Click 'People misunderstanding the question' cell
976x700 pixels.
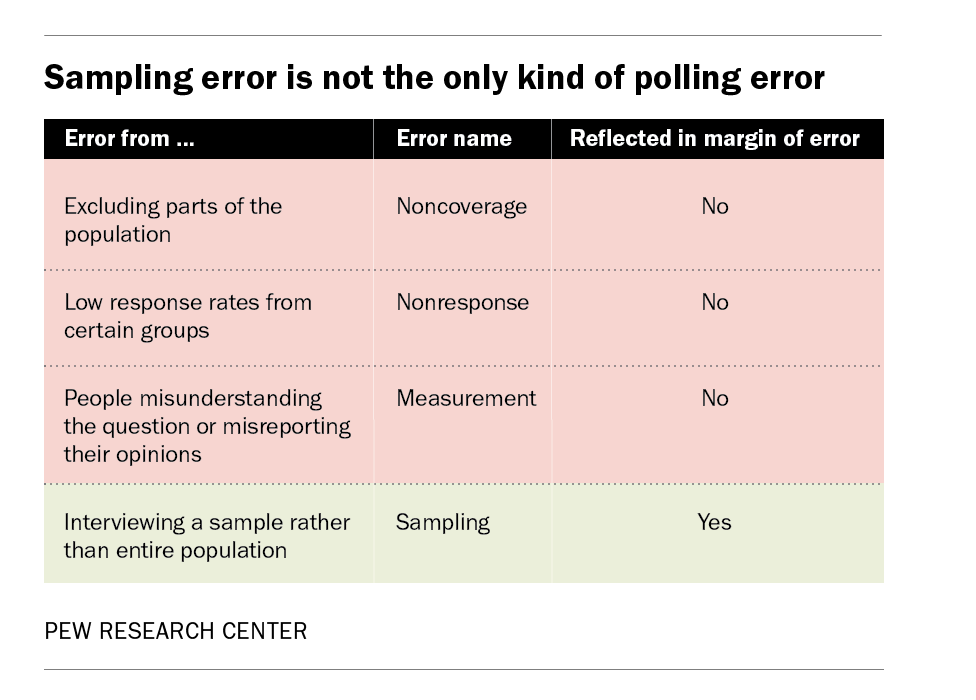pyautogui.click(x=207, y=426)
